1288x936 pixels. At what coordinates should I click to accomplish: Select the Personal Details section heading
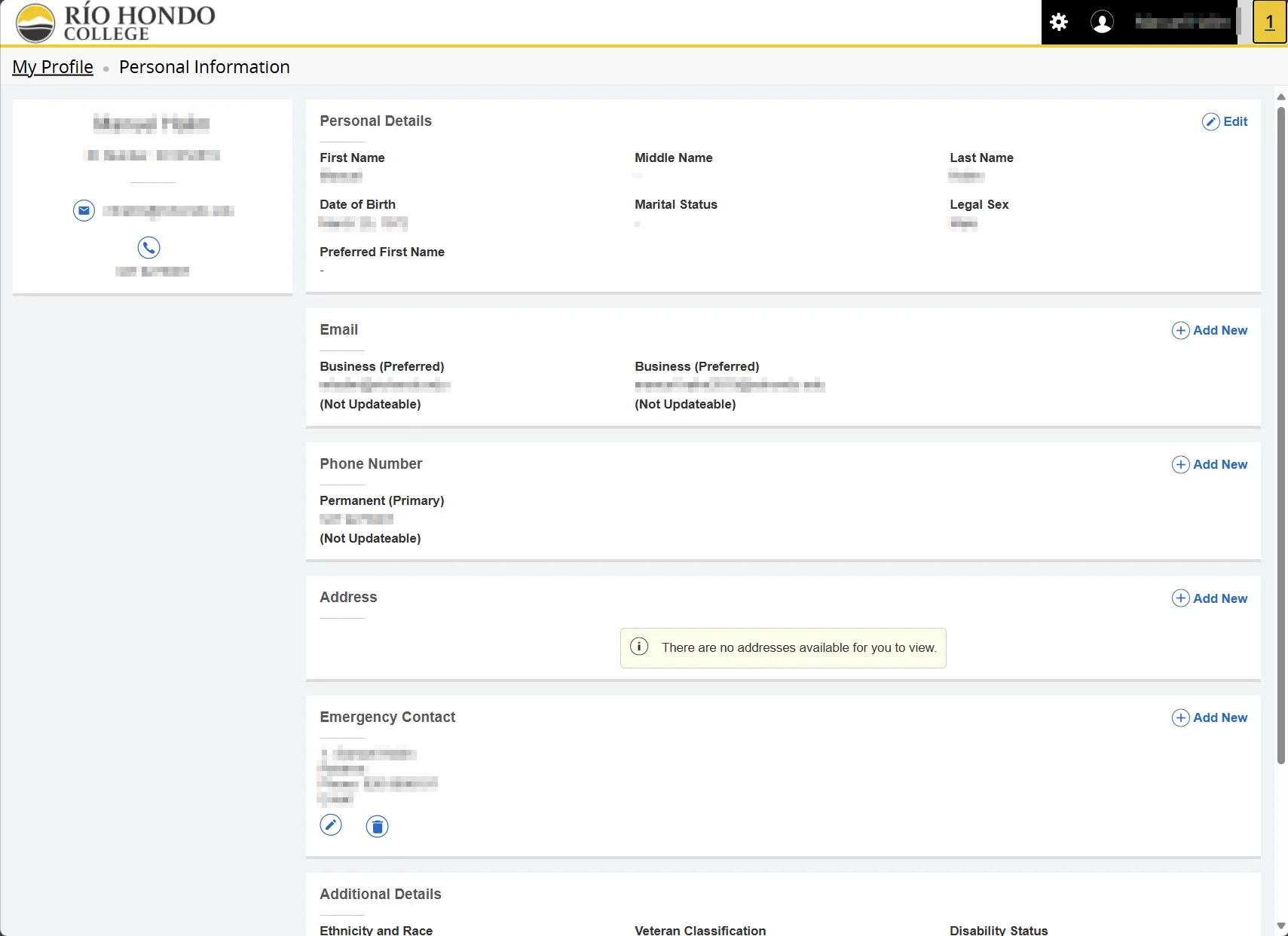(375, 121)
